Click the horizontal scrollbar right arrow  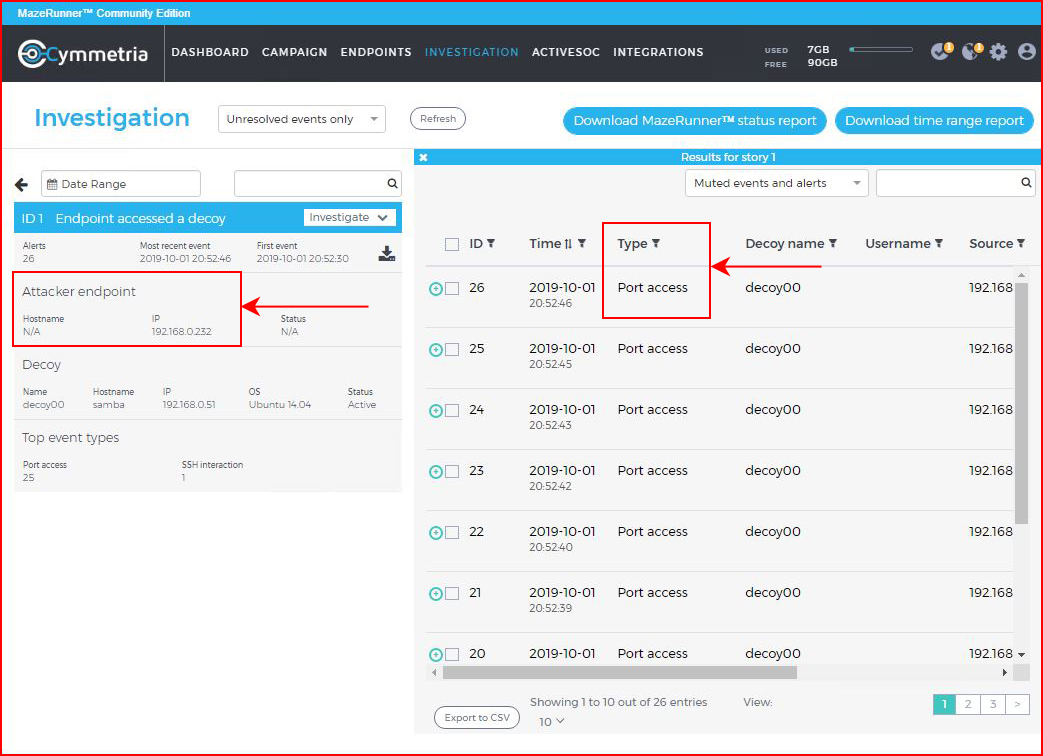(1004, 672)
